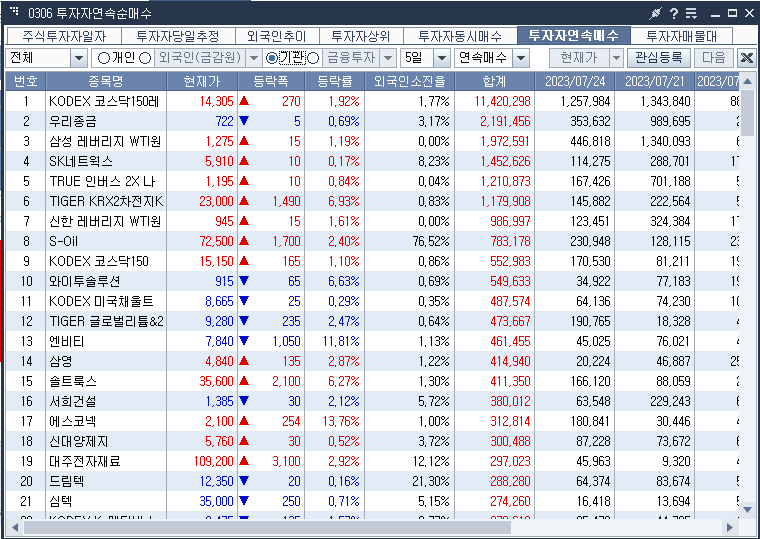This screenshot has height=539, width=760.
Task: Click the 관심등록 button
Action: (659, 58)
